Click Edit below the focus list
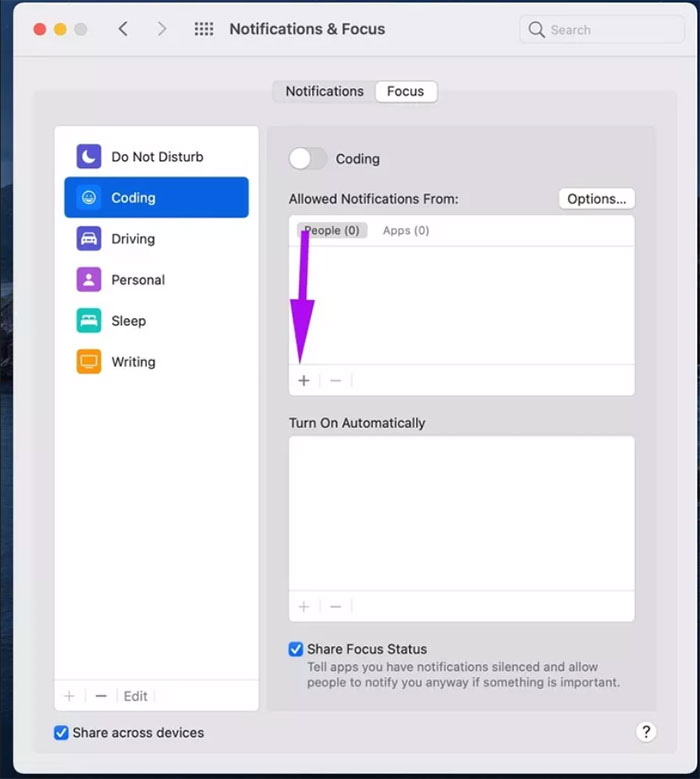700x779 pixels. coord(136,696)
